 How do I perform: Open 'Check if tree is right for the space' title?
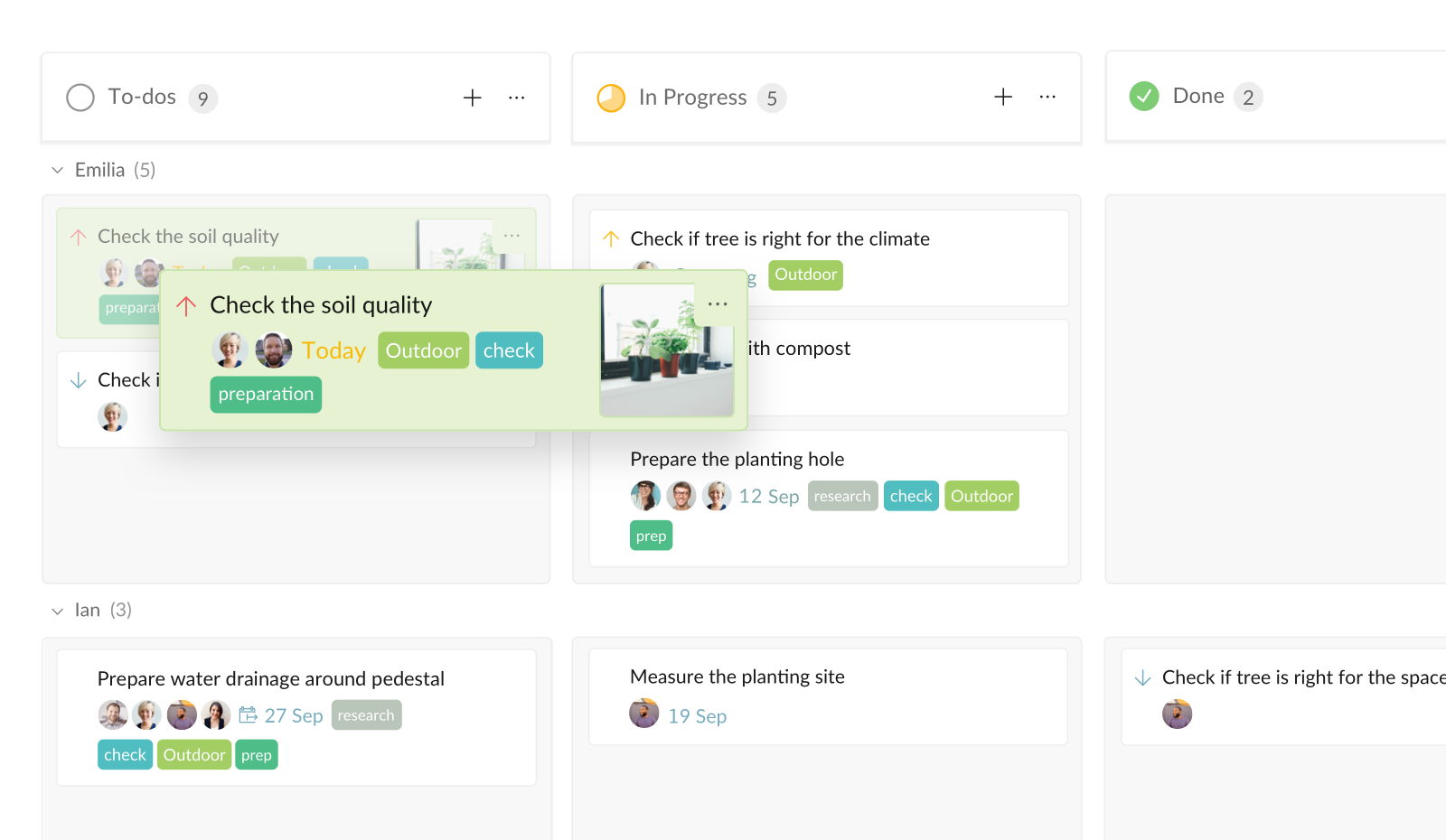coord(1304,677)
